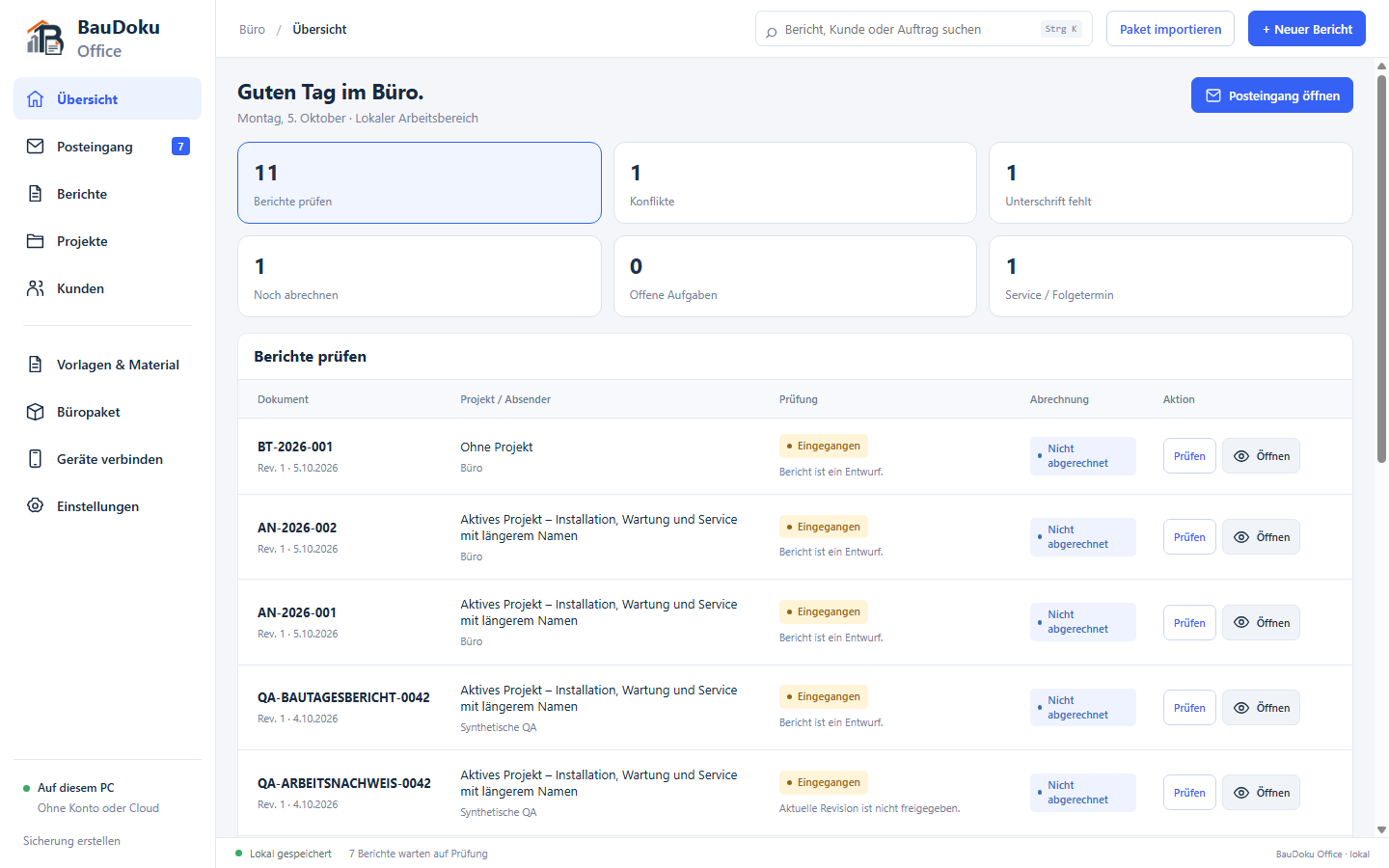Screen dimensions: 1389x868
Task: Select the Konflikte summary card
Action: 795,183
